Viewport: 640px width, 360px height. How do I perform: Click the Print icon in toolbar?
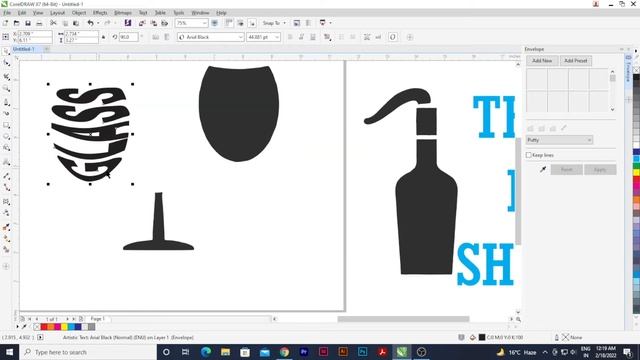coord(39,23)
